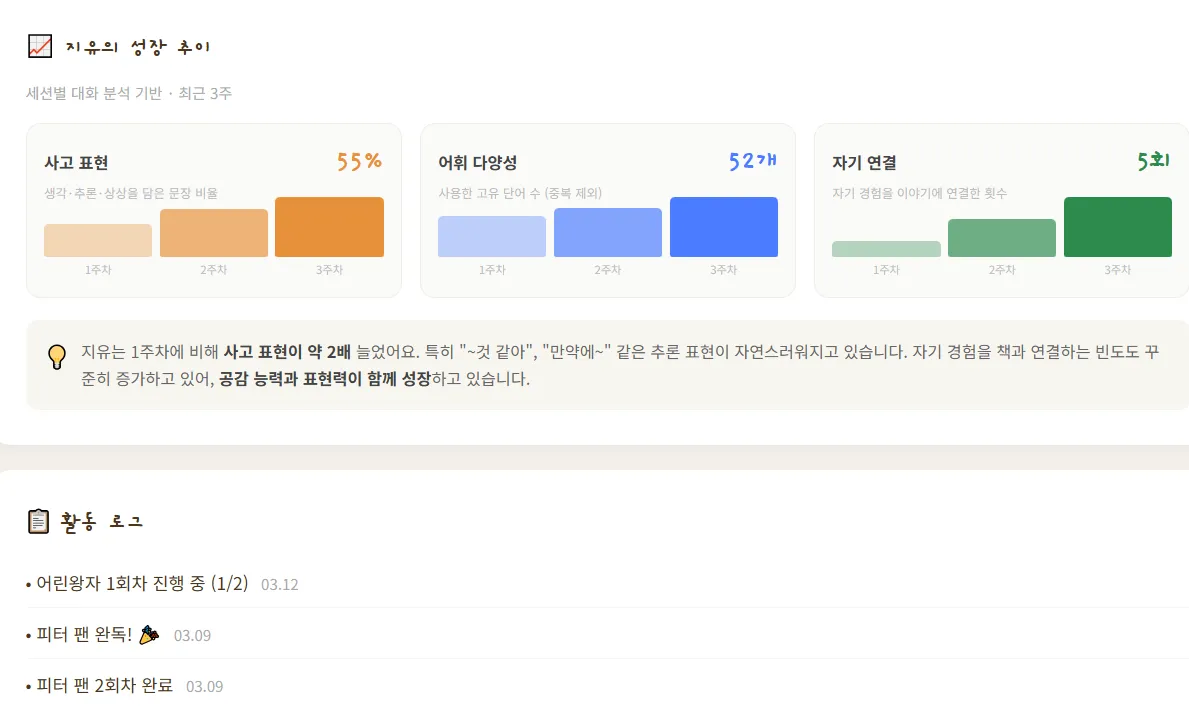Image resolution: width=1189 pixels, height=706 pixels.
Task: Select the dark orange 3주차 bar in 사고 표현
Action: point(329,227)
